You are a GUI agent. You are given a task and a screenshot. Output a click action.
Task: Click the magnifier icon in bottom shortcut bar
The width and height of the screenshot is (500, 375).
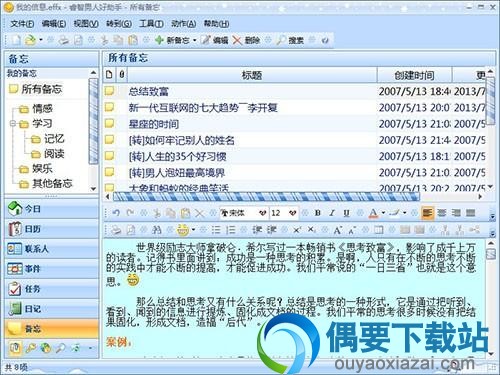(60, 348)
